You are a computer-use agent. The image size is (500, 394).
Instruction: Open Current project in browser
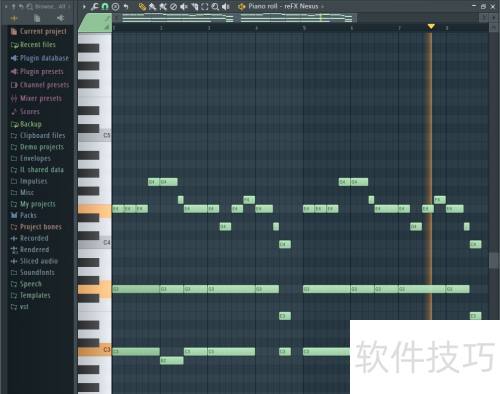[39, 31]
